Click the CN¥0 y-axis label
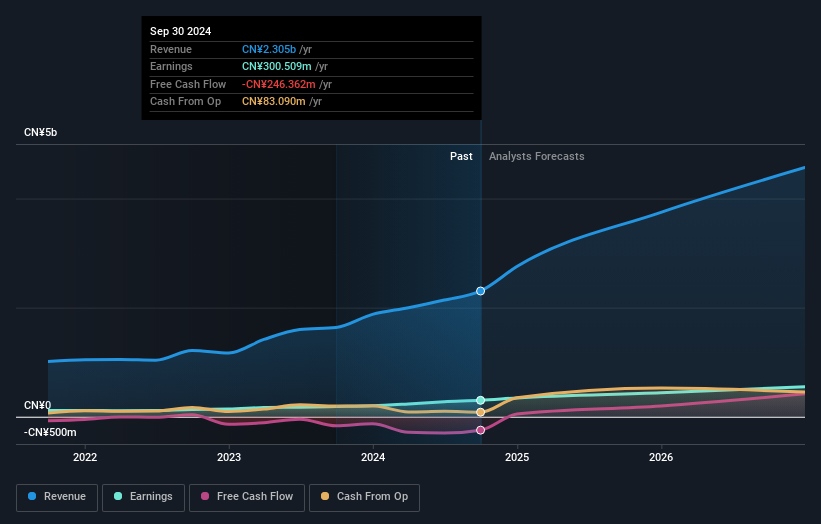Image resolution: width=821 pixels, height=524 pixels. (37, 406)
